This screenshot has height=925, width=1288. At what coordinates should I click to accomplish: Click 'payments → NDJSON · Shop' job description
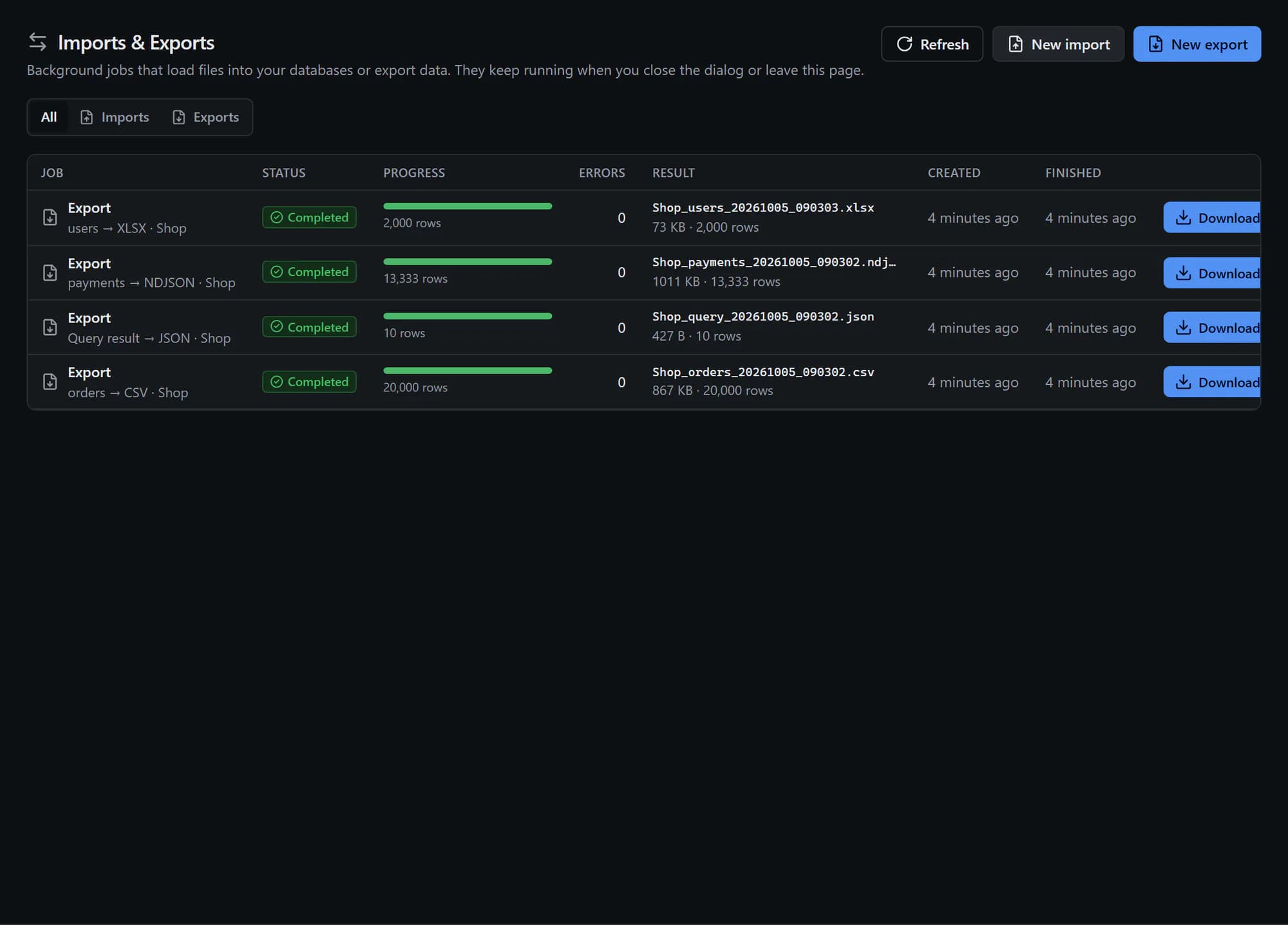[151, 283]
